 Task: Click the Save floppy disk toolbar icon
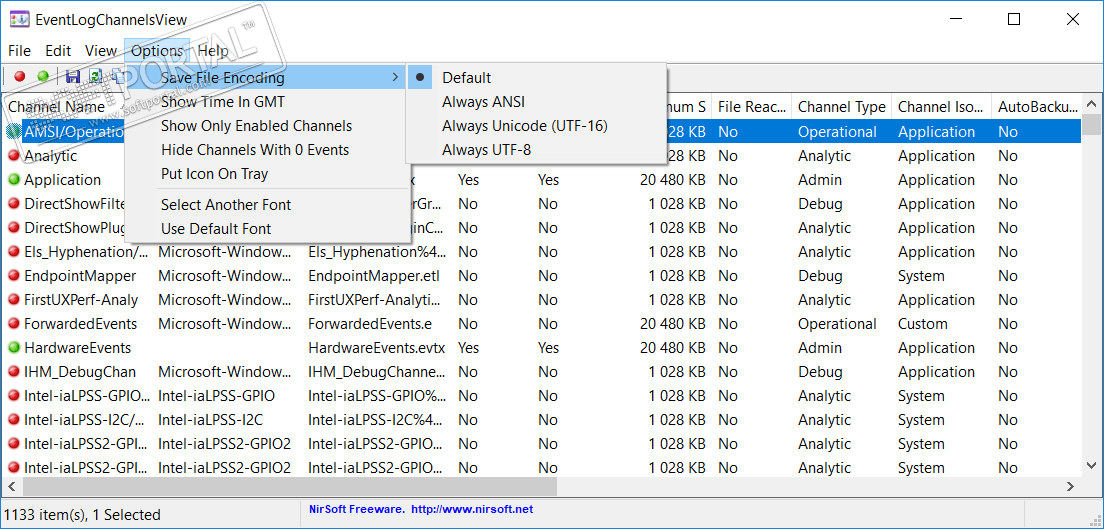(72, 76)
